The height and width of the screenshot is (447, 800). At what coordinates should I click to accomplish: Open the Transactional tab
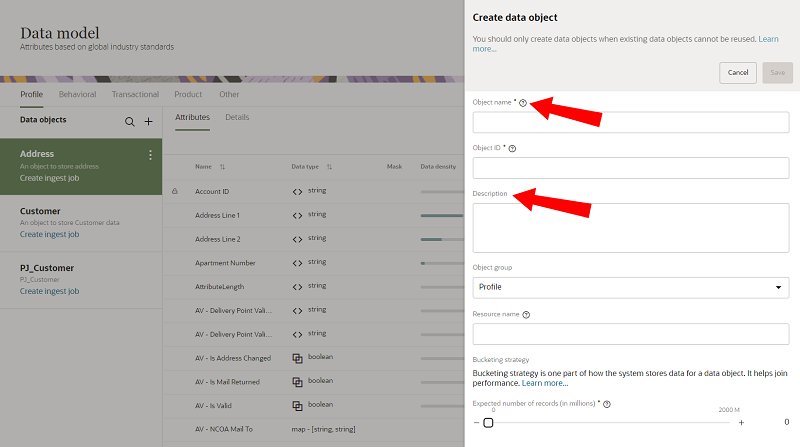click(x=135, y=94)
